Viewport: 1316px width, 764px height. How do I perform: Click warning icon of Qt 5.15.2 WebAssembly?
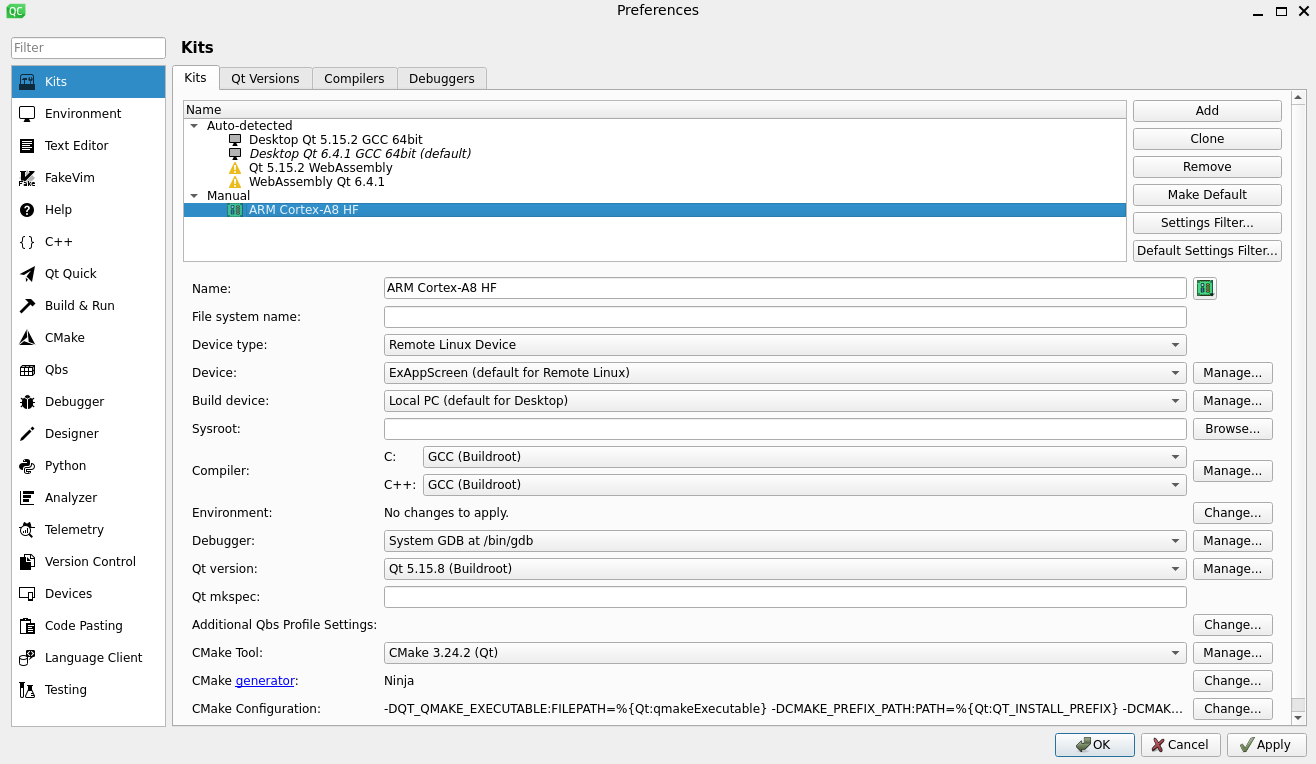point(235,168)
